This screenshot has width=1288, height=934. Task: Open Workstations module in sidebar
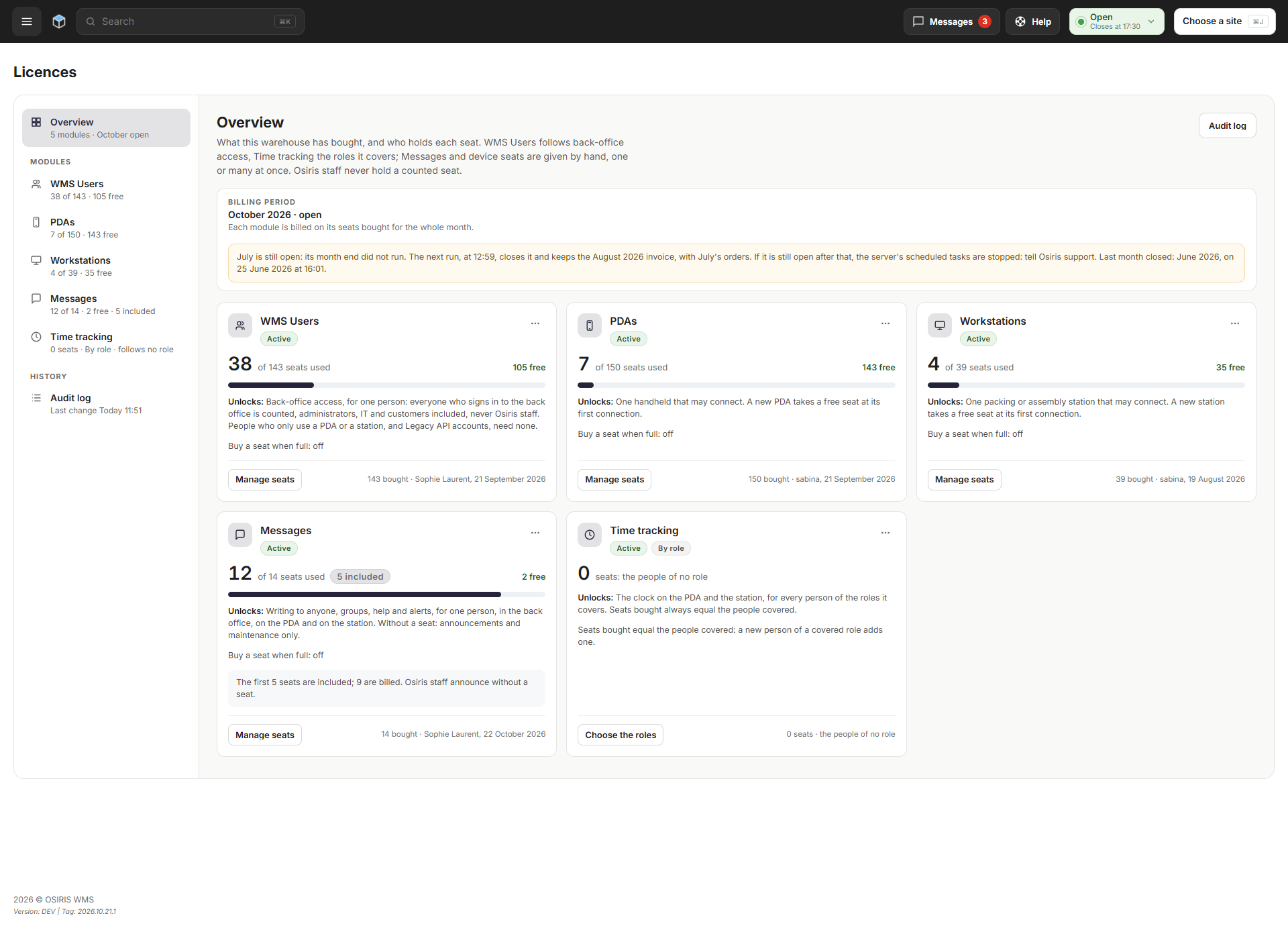[x=106, y=266]
